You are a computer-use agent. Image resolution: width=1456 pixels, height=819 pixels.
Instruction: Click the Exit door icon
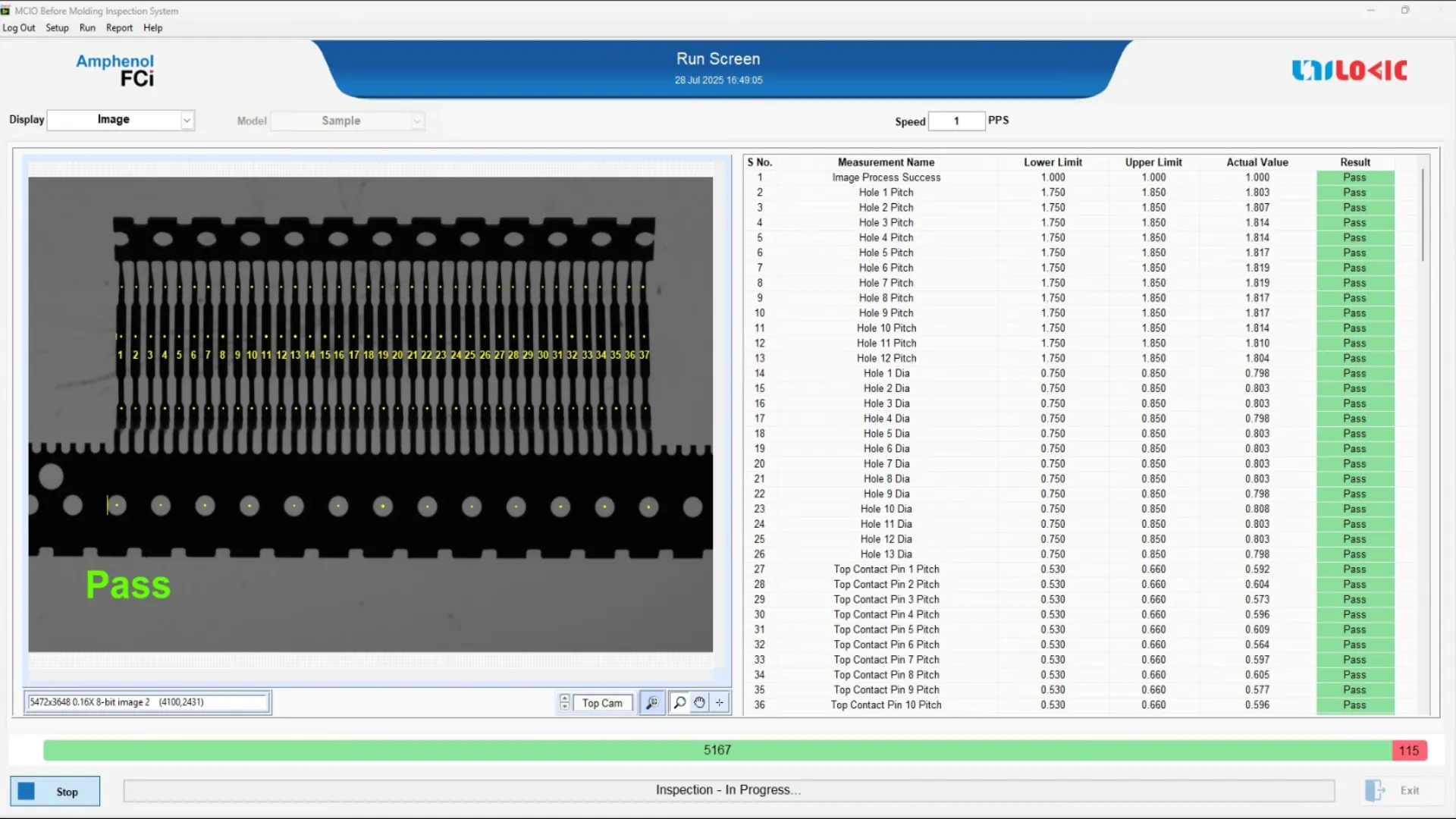(1374, 790)
